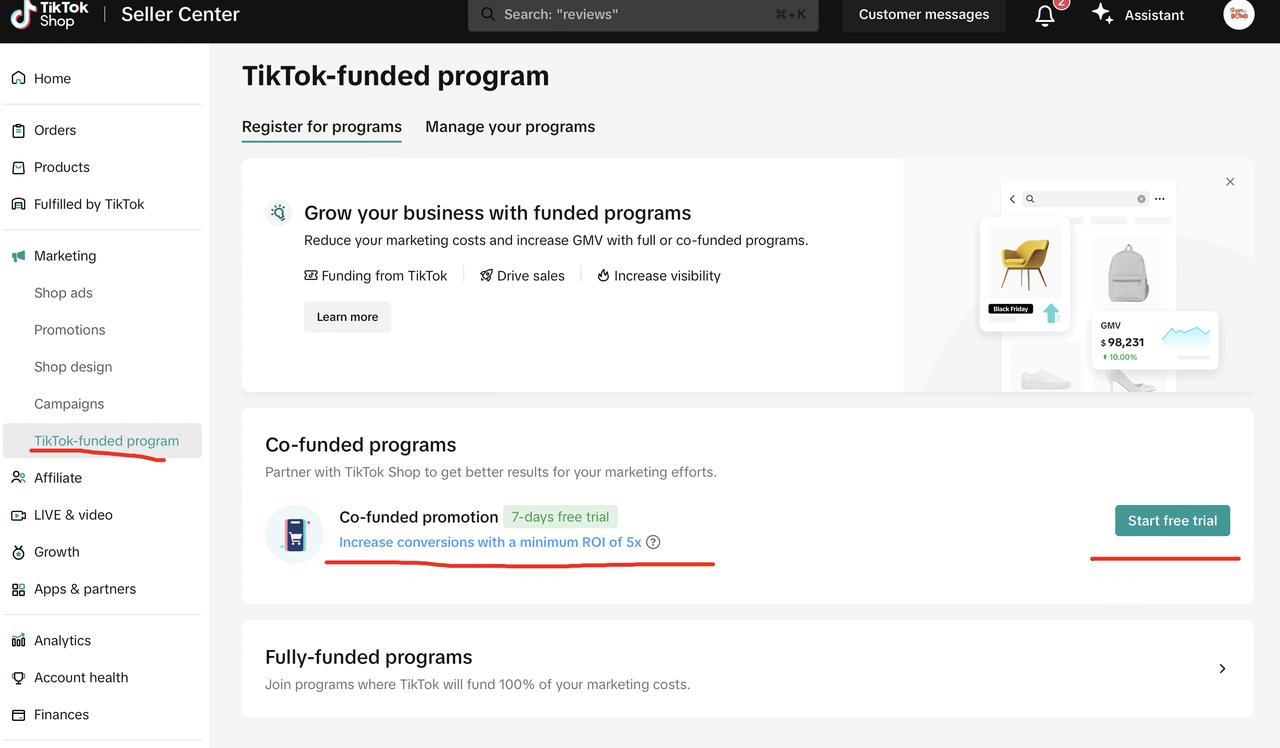Image resolution: width=1280 pixels, height=748 pixels.
Task: Click the notification bell icon
Action: (1045, 15)
